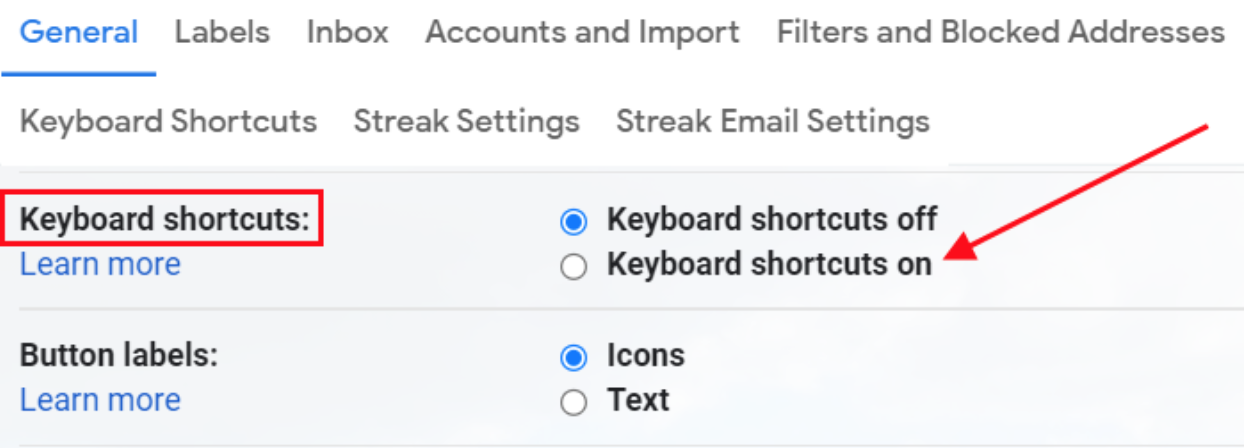Select the Keyboard shortcuts off radio circle

tap(574, 222)
